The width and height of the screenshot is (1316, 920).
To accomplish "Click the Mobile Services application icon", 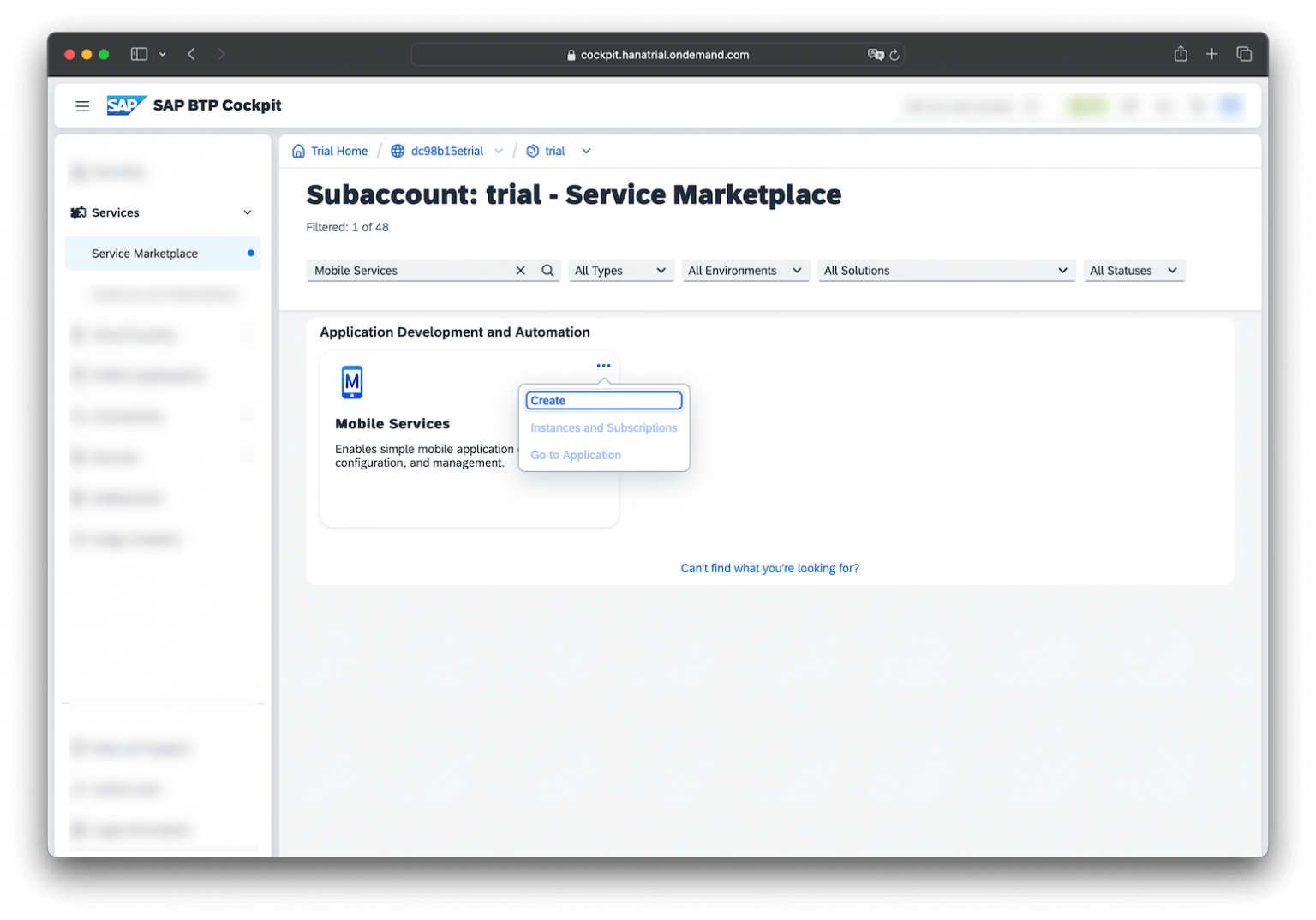I will point(352,382).
